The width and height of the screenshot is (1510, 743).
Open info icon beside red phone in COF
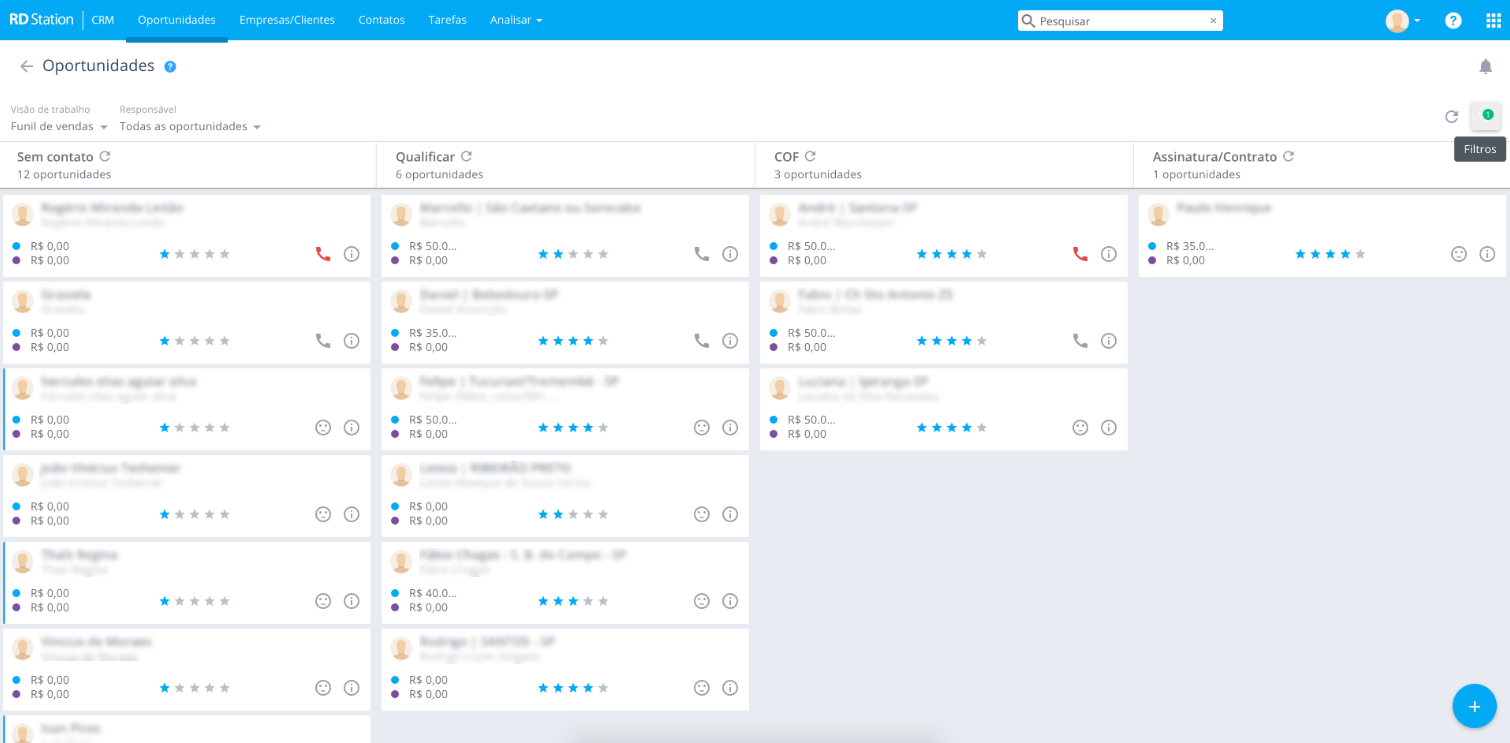pyautogui.click(x=1108, y=254)
